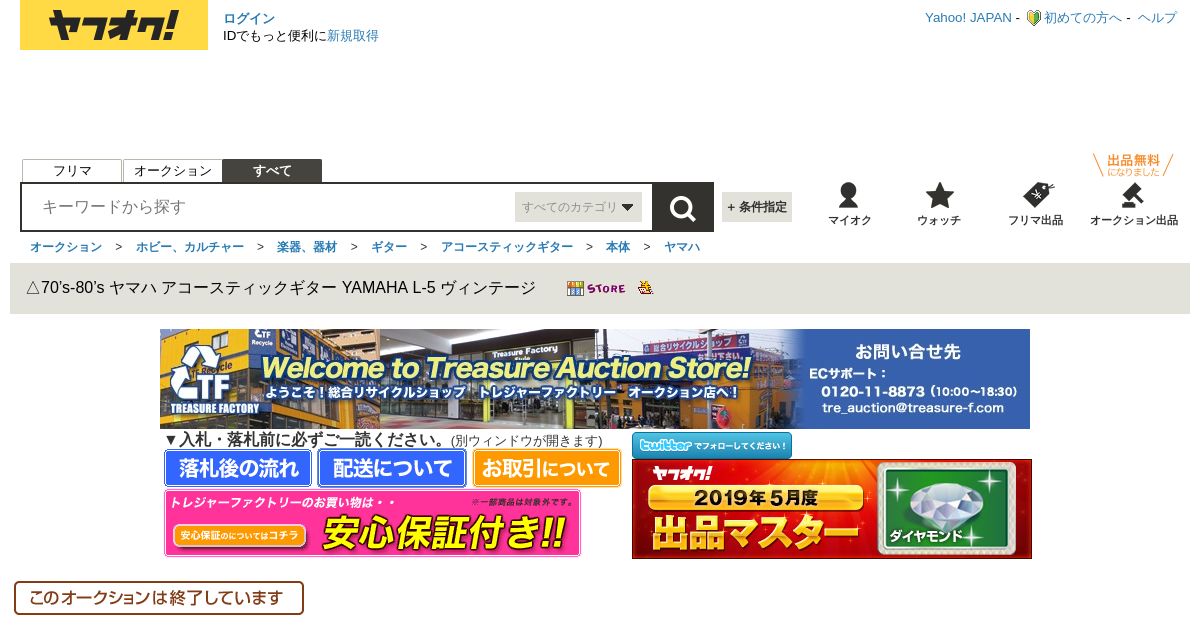Click the tre_auction@treasure-f.com email text

[x=912, y=408]
